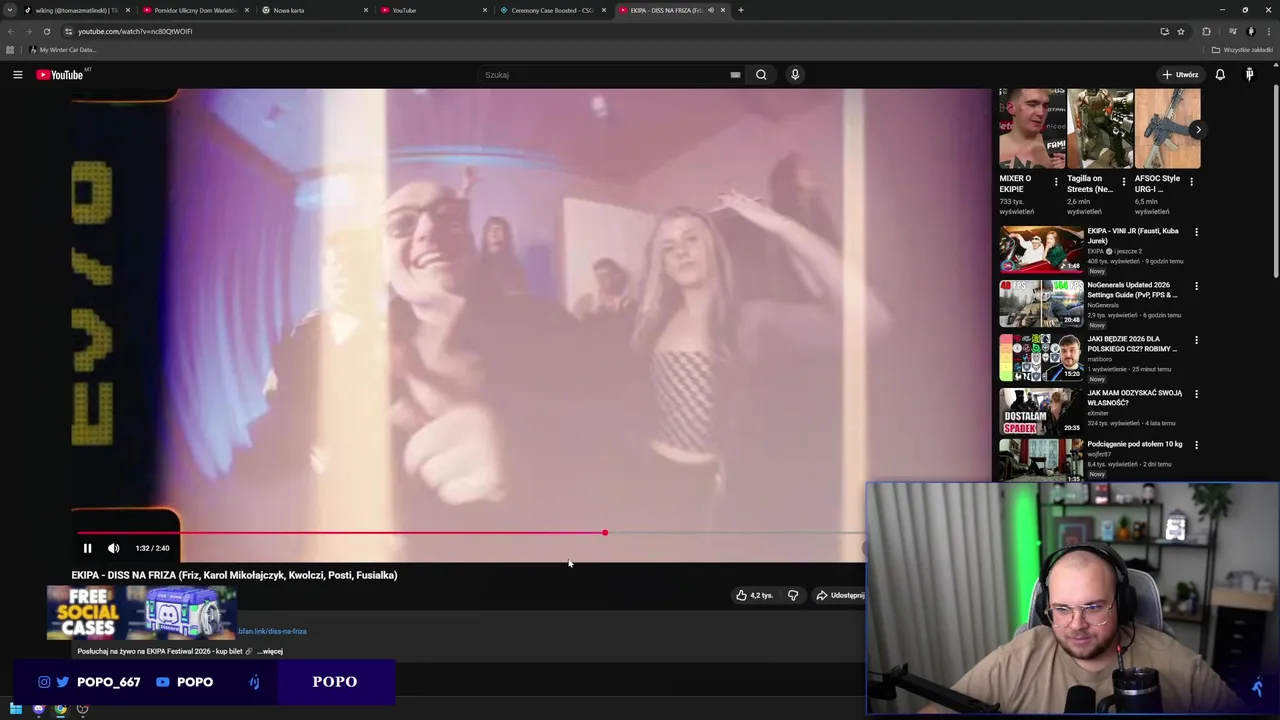Open options for AFSOC Style URG-I short

tap(1191, 182)
